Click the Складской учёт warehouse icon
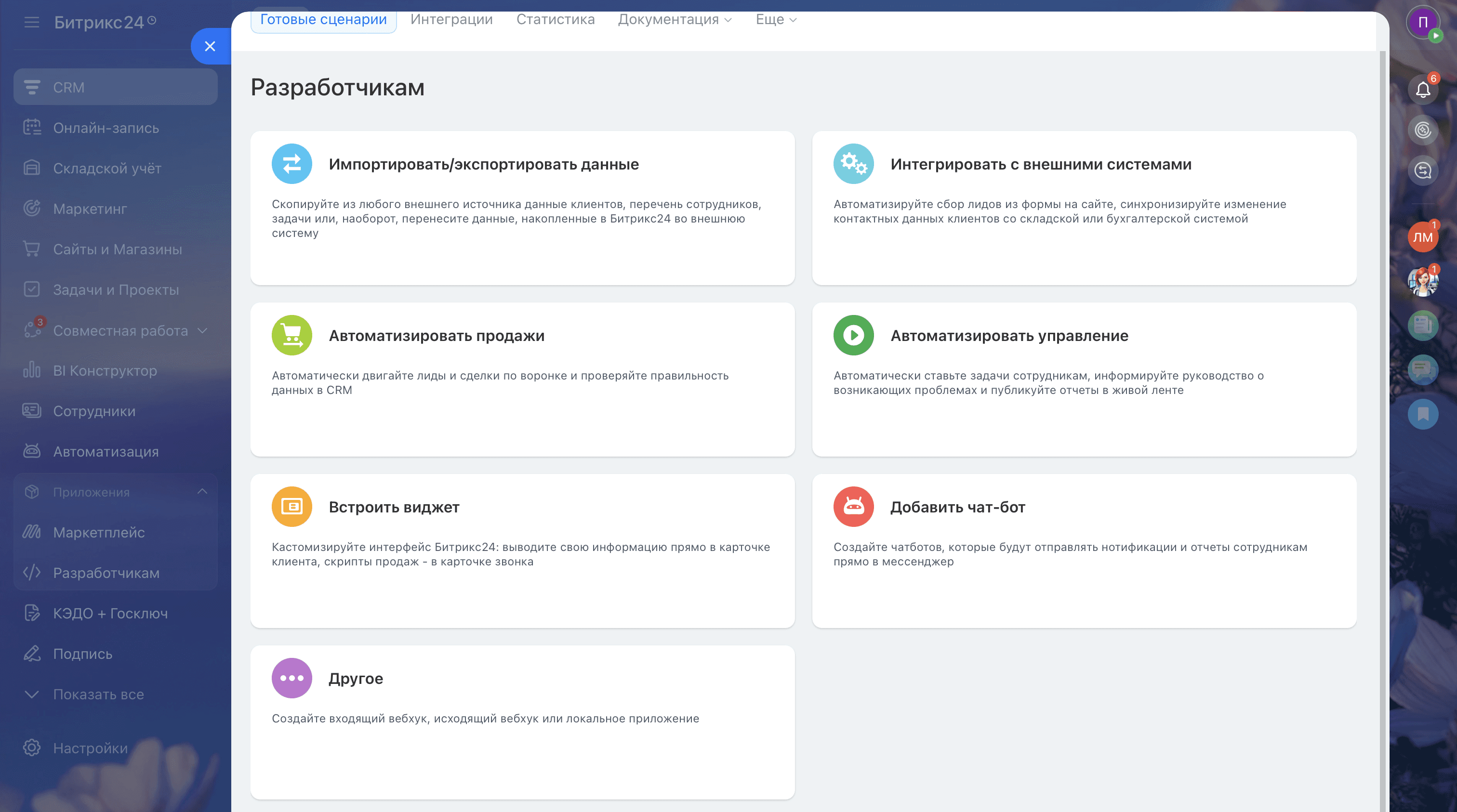The image size is (1457, 812). tap(32, 168)
